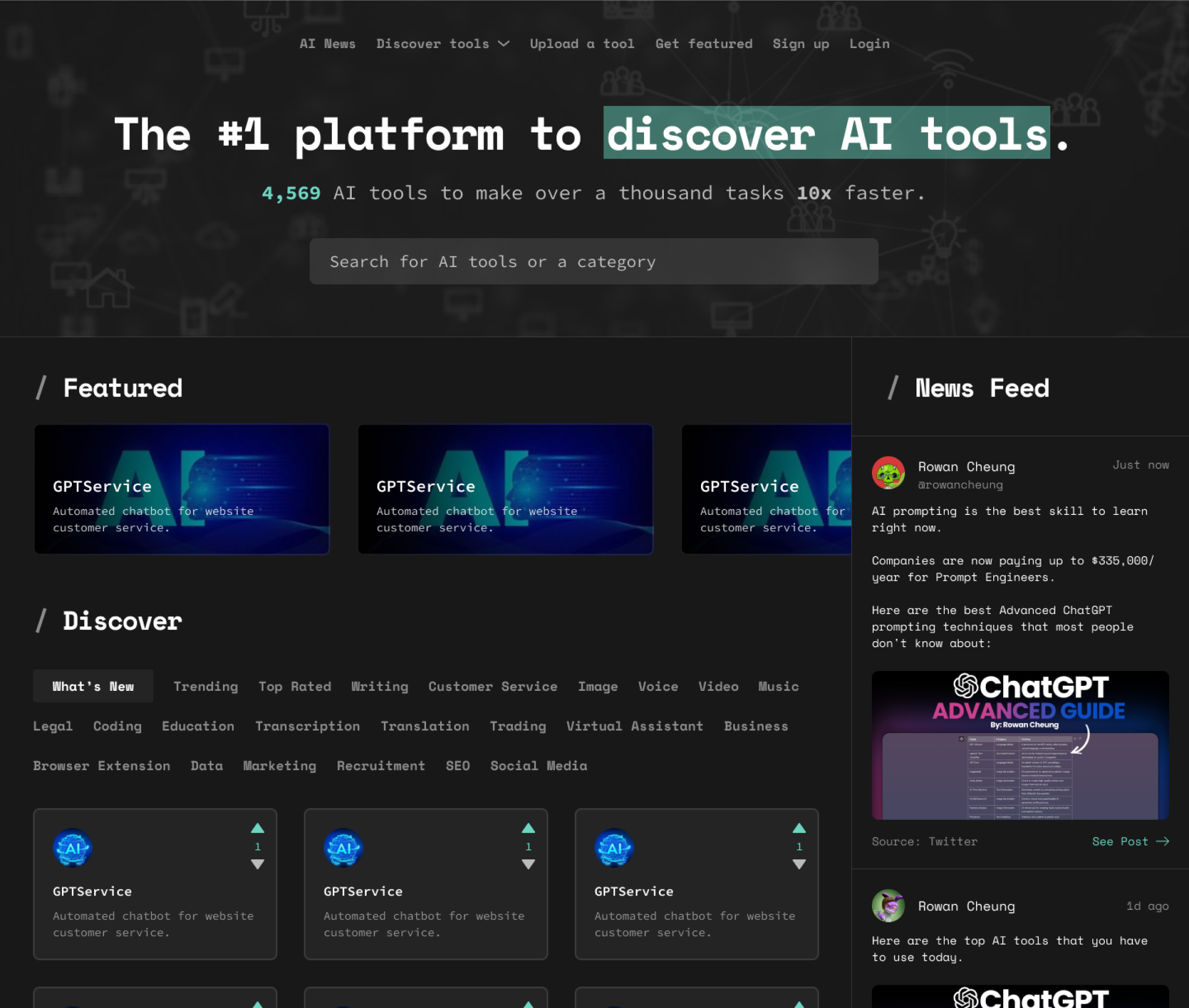Viewport: 1189px width, 1008px height.
Task: Click Login in the navigation
Action: (869, 44)
